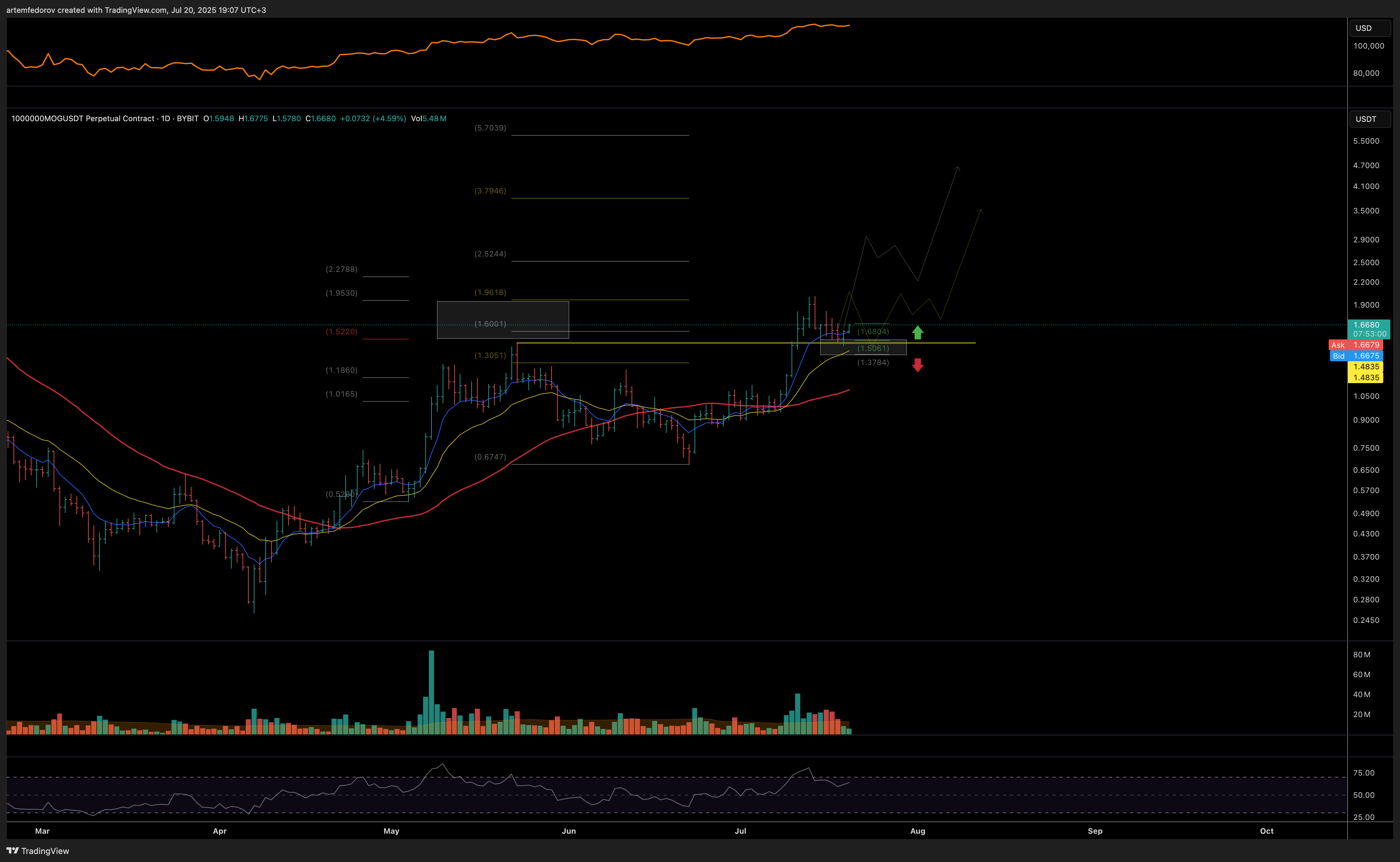This screenshot has width=1400, height=862.
Task: Click the USDT currency box of the main chart
Action: coord(1370,119)
